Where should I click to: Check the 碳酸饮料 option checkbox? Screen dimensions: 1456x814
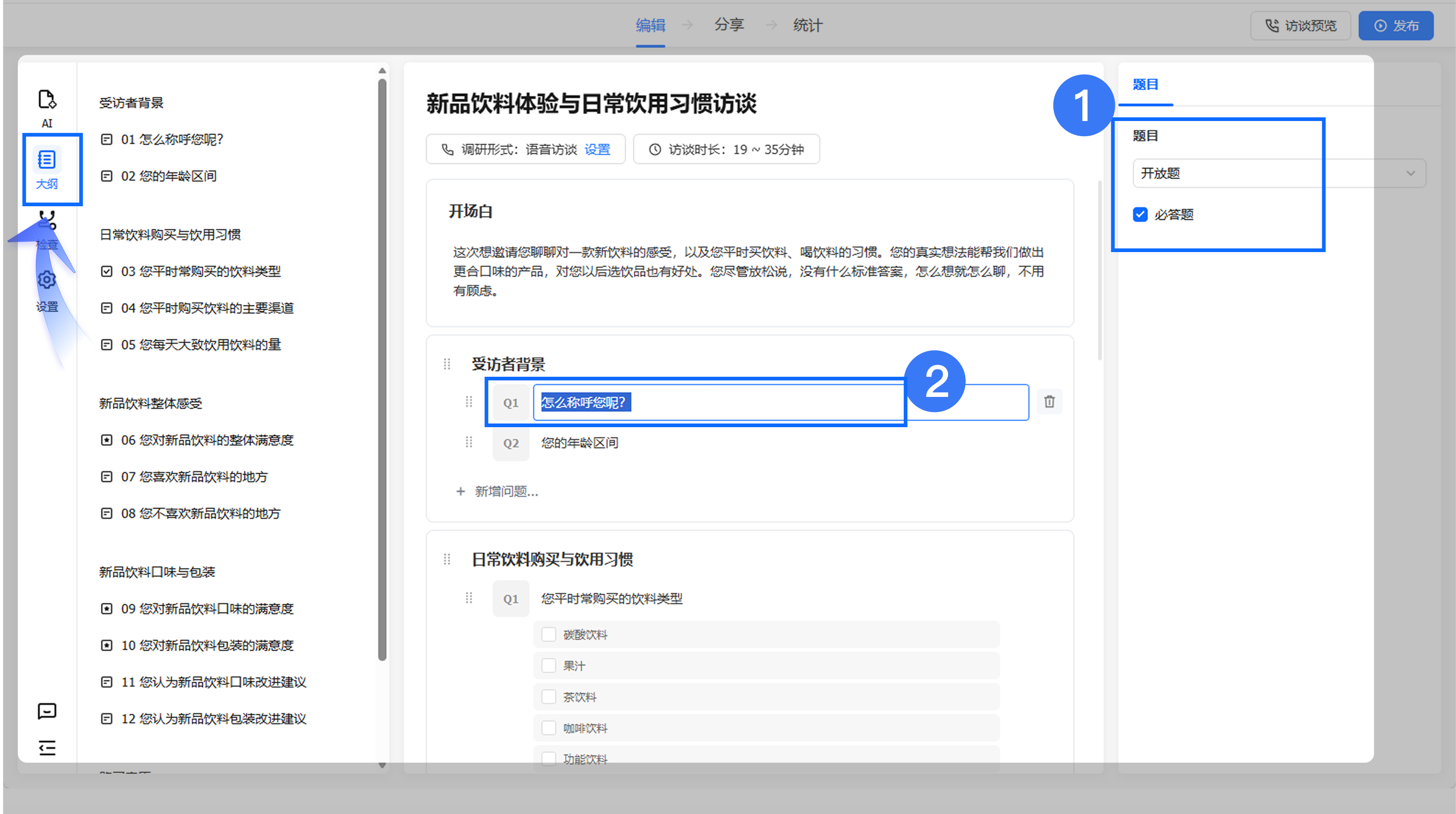pyautogui.click(x=548, y=634)
